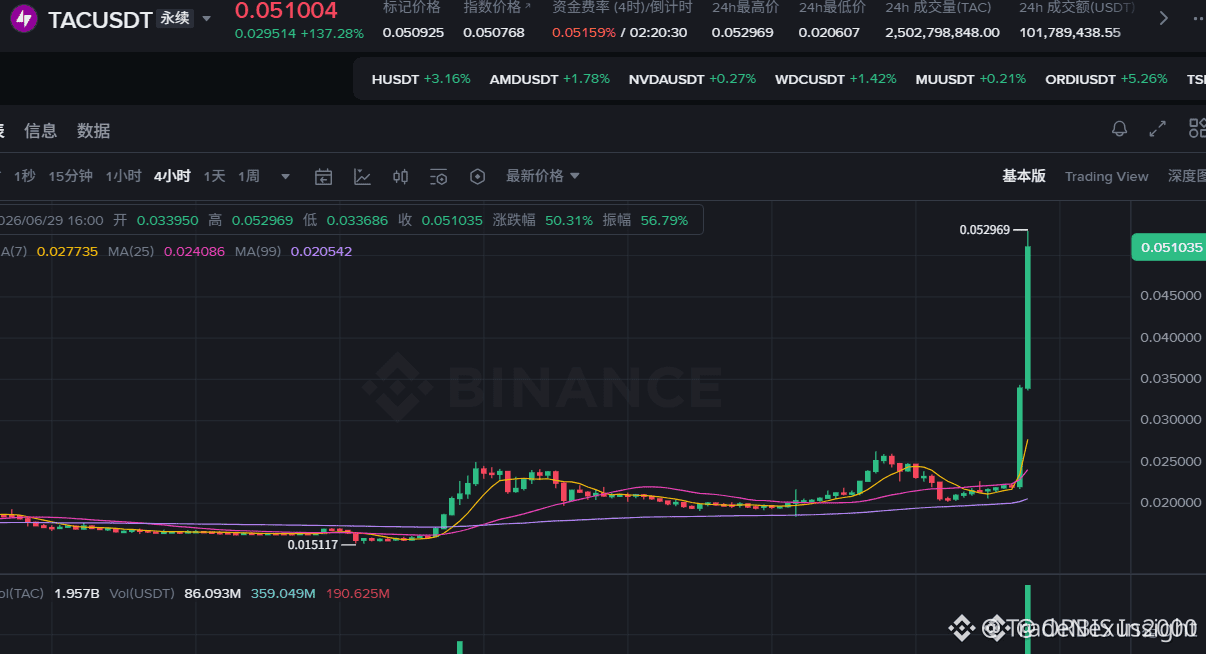This screenshot has width=1206, height=654.
Task: Click the hexagon icon beside 最新价格
Action: [478, 177]
